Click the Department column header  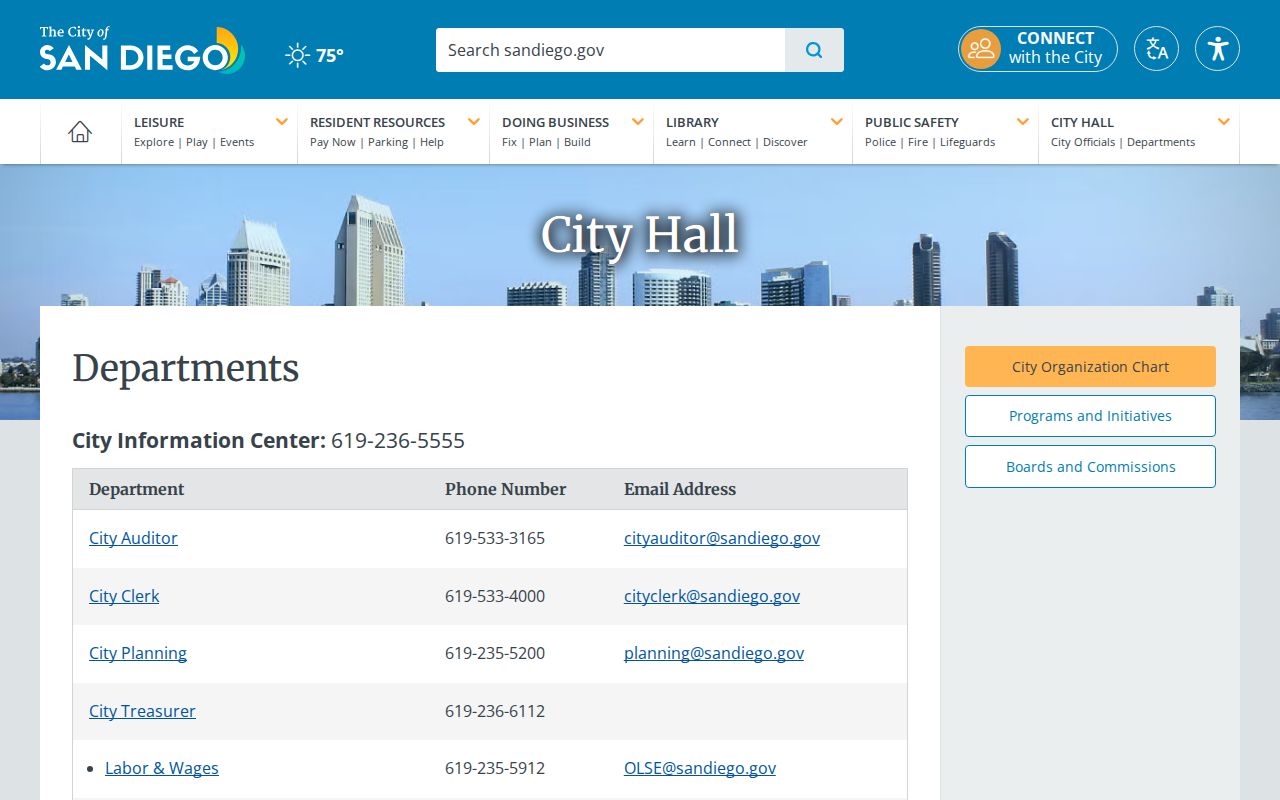[x=137, y=489]
